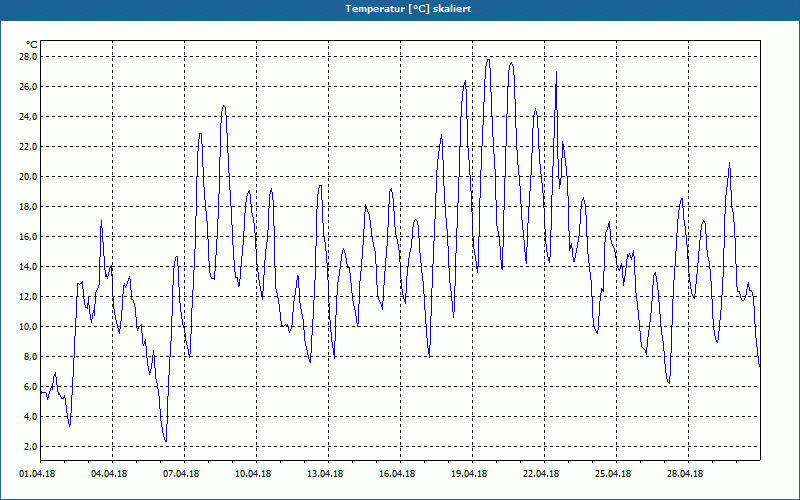Image resolution: width=800 pixels, height=500 pixels.
Task: Select the 4,0 y-axis value
Action: pyautogui.click(x=30, y=417)
